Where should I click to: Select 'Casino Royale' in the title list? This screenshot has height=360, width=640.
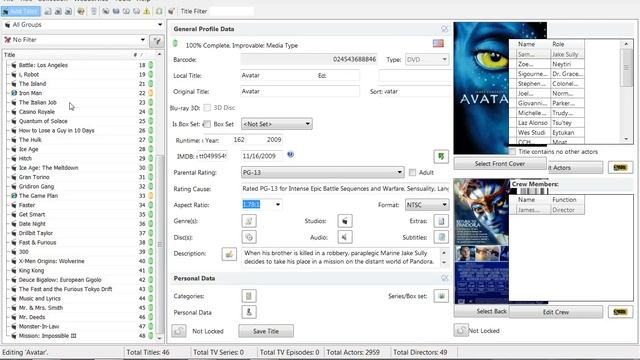(36, 112)
